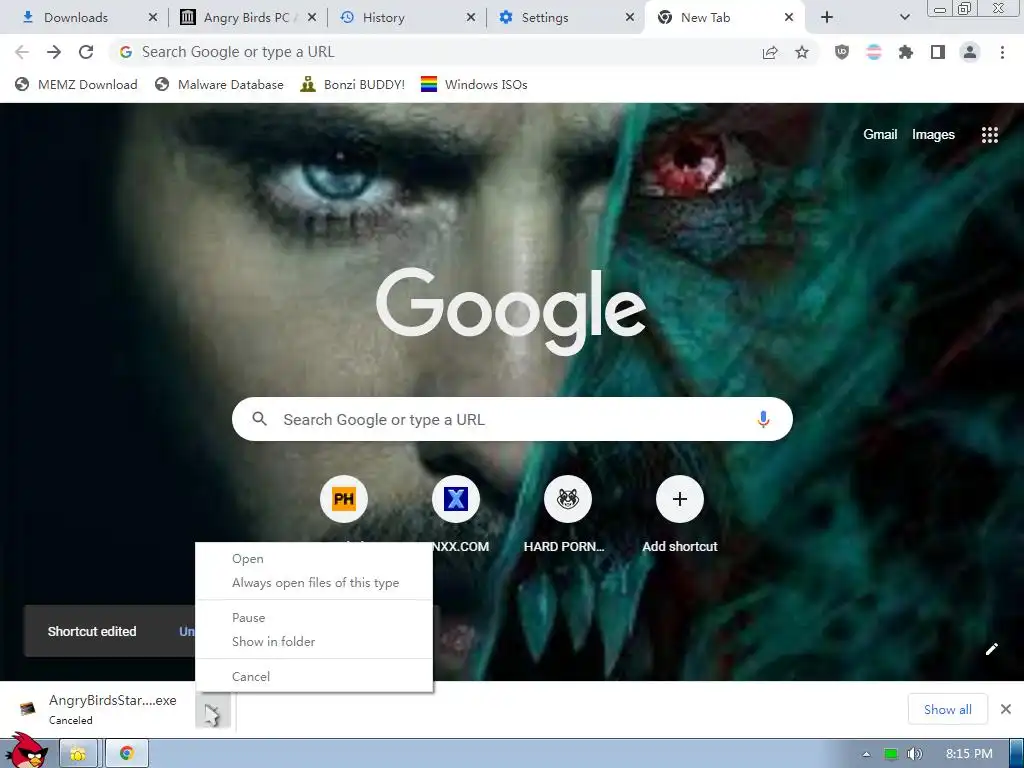The height and width of the screenshot is (768, 1024).
Task: Close the Settings tab
Action: click(x=630, y=18)
